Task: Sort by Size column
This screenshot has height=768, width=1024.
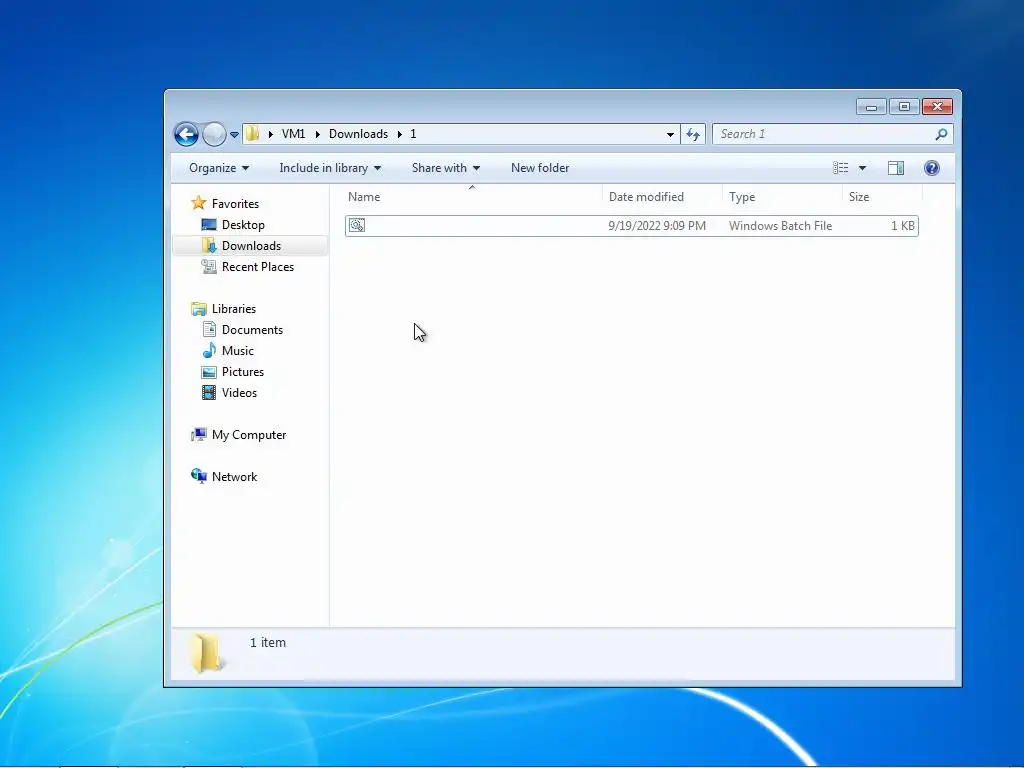Action: (882, 197)
